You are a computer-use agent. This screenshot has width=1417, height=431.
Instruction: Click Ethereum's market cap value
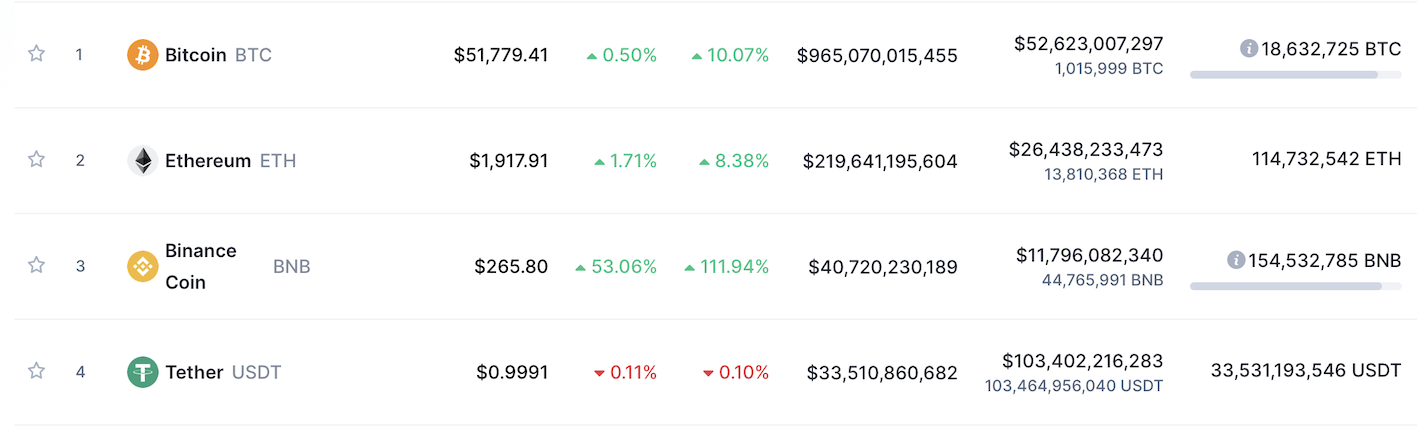(880, 161)
